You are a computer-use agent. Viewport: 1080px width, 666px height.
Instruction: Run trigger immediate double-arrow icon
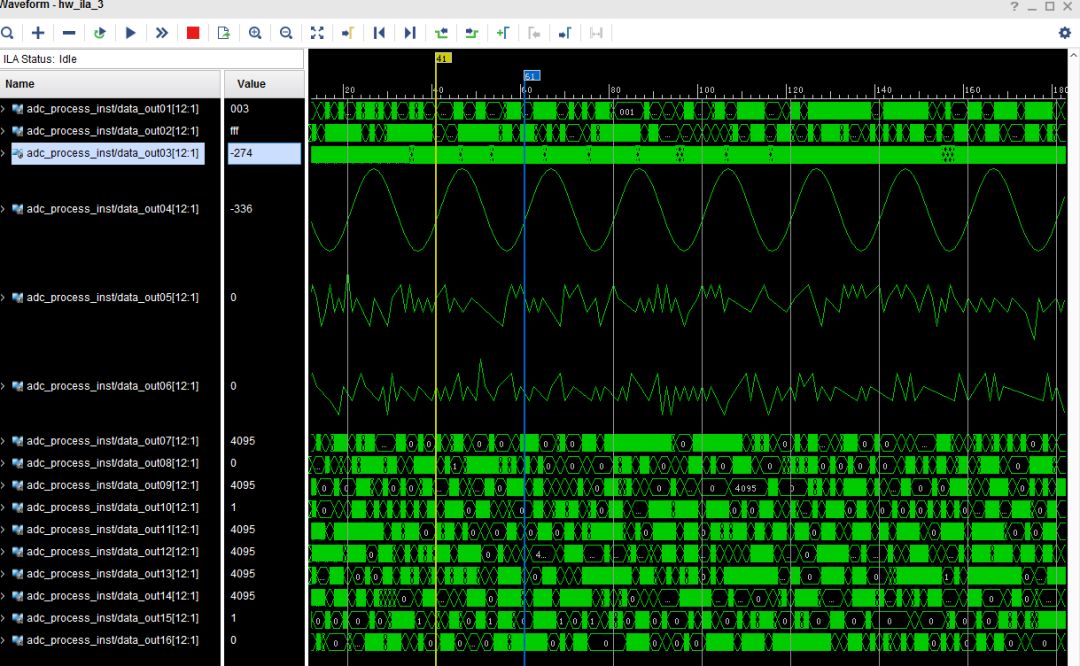162,33
